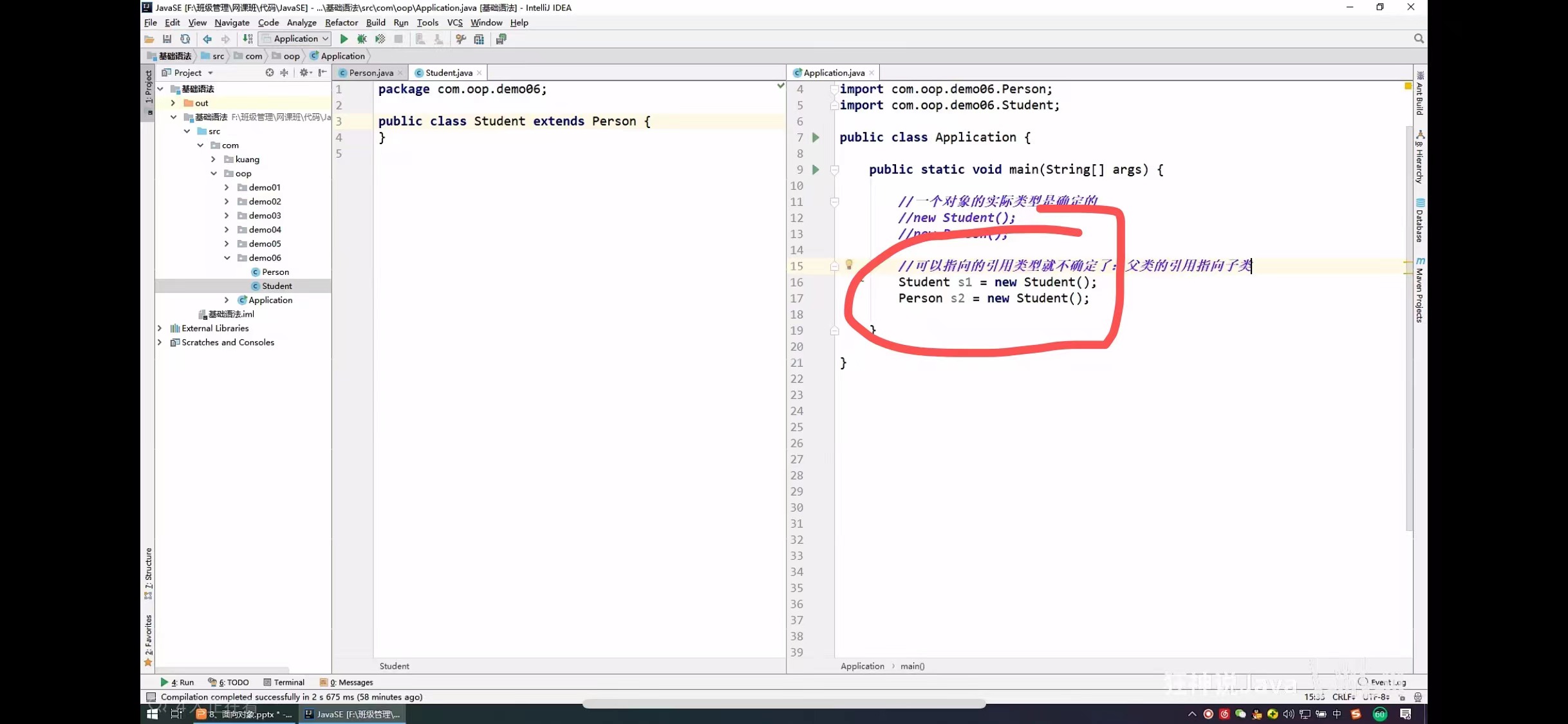Screen dimensions: 1568x724
Task: Open the Application run configuration dropdown
Action: [x=295, y=39]
